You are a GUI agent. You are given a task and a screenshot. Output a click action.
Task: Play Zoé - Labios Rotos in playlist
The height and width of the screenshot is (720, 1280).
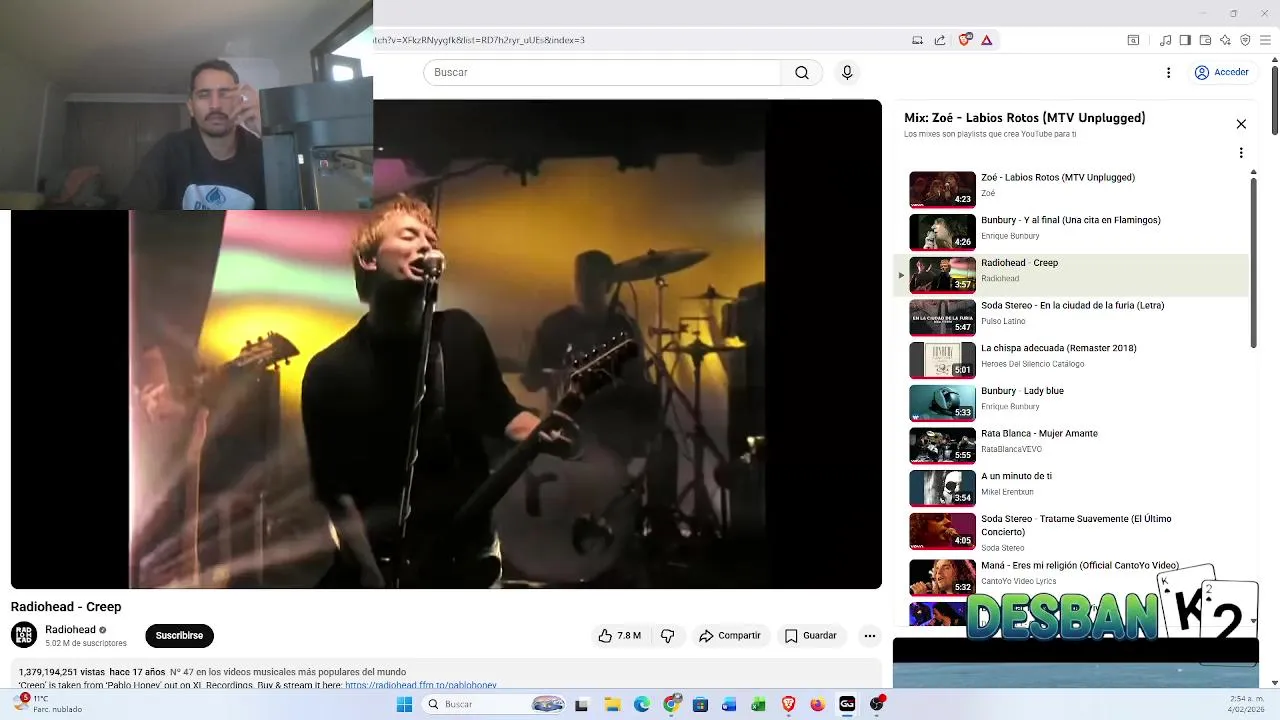coord(1071,190)
